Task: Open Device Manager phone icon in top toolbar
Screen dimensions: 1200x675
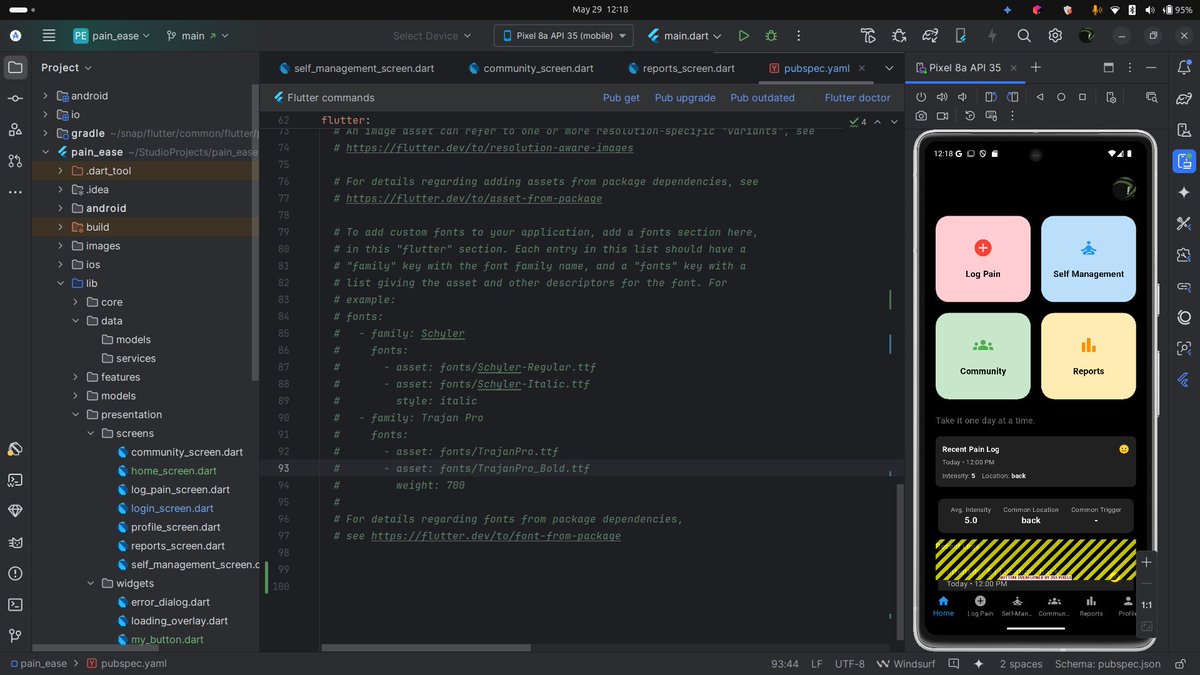Action: 961,35
